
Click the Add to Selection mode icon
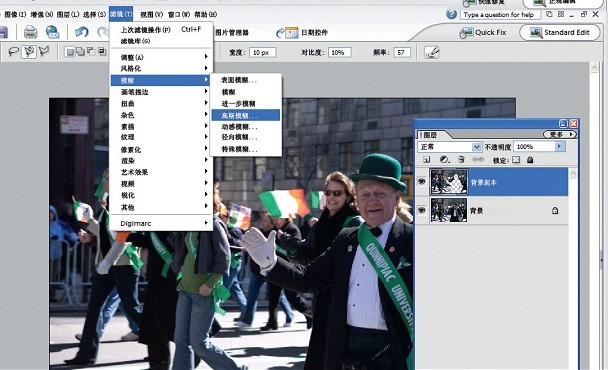[x=81, y=52]
